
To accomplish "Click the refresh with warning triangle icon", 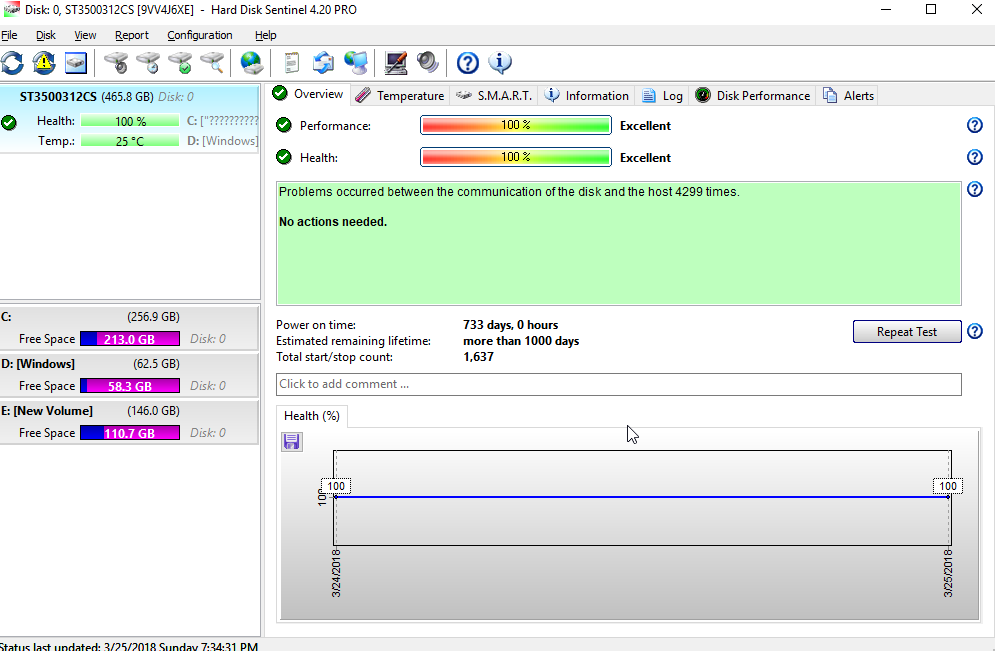I will click(44, 63).
